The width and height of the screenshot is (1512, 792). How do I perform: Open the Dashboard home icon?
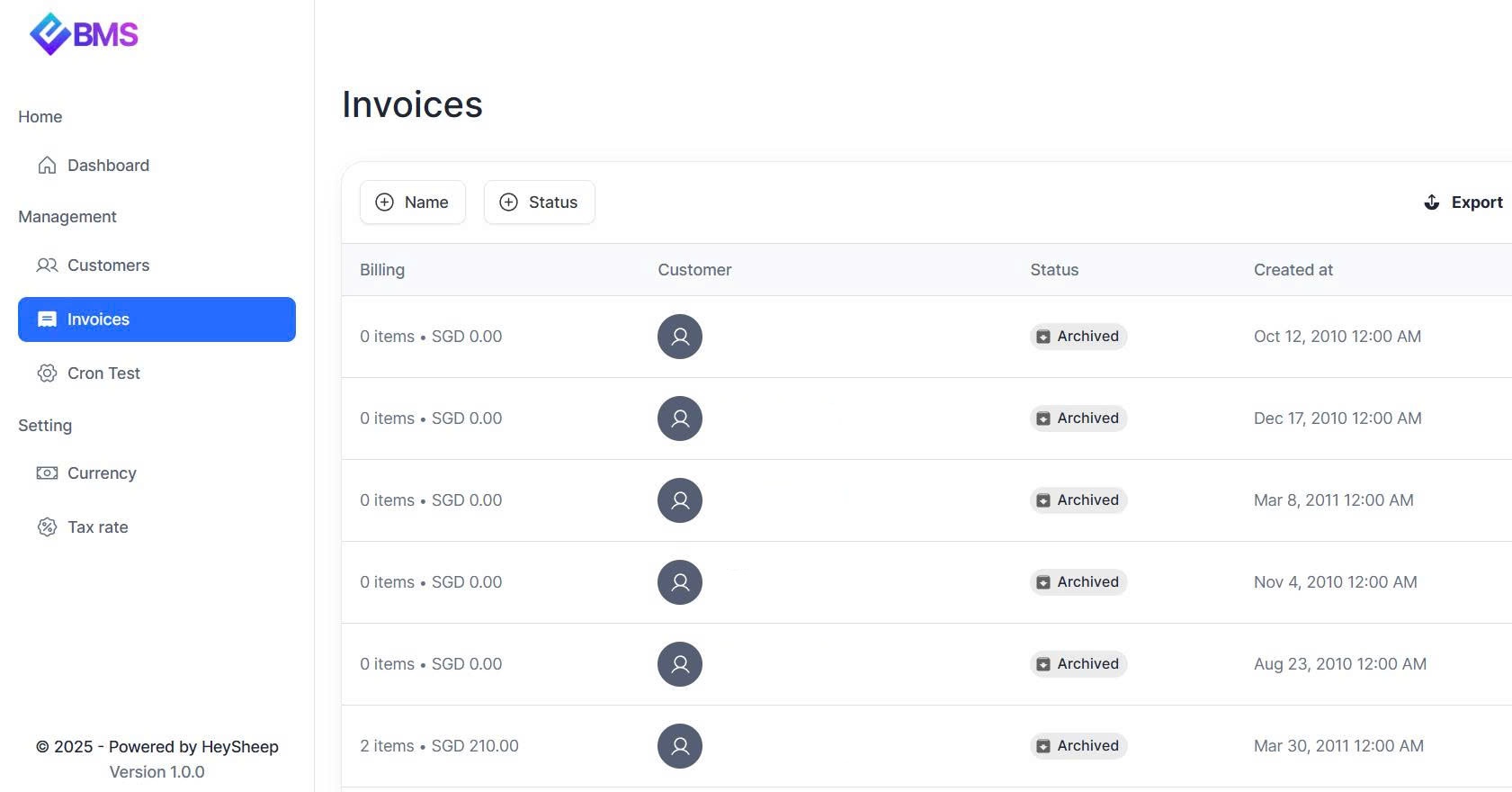point(47,166)
